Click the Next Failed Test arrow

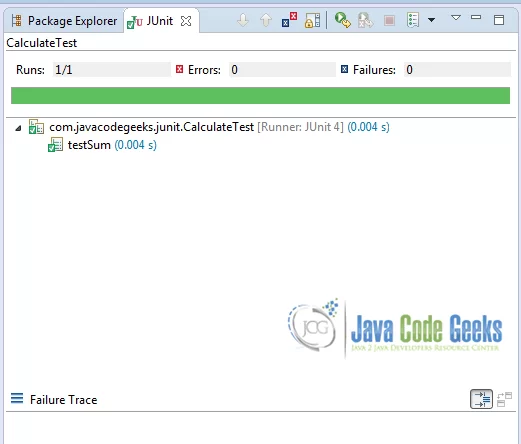pos(243,20)
